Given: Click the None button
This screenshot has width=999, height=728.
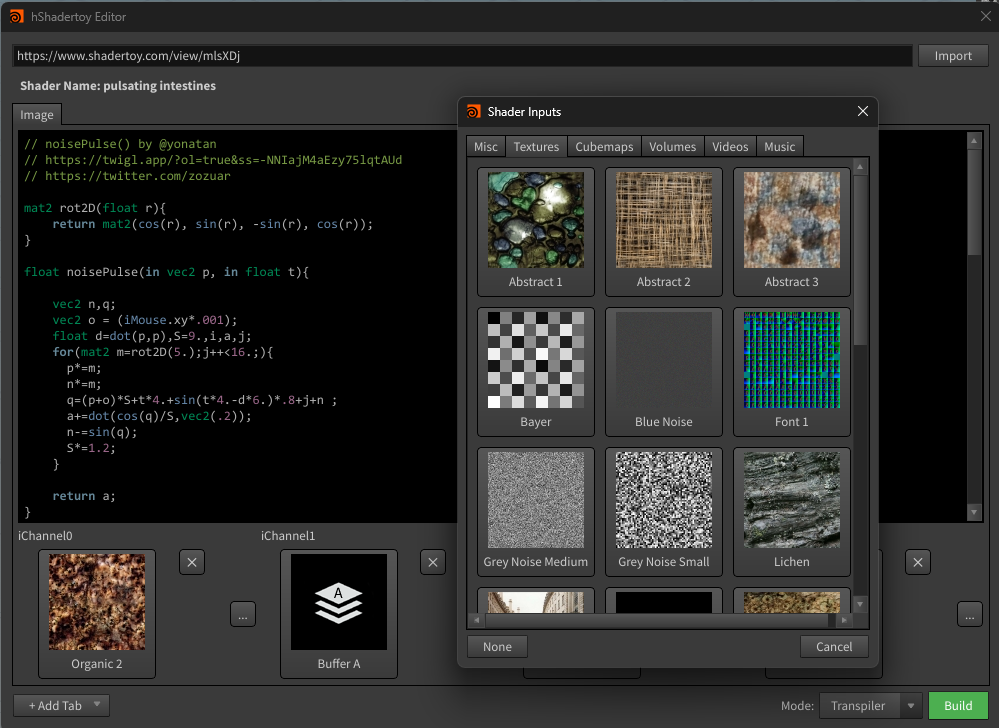Looking at the screenshot, I should coord(498,646).
